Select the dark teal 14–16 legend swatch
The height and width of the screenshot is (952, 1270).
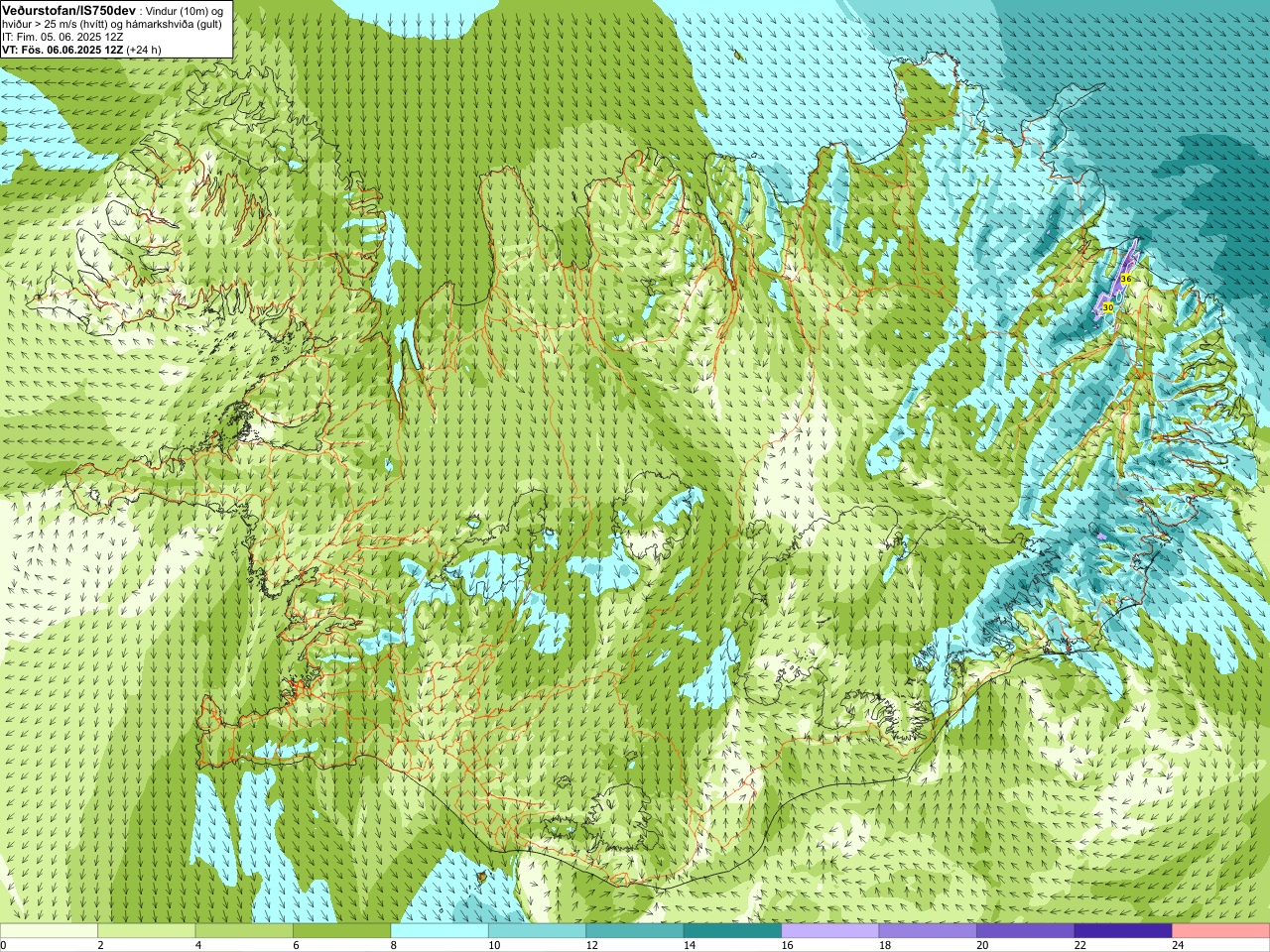(x=732, y=931)
